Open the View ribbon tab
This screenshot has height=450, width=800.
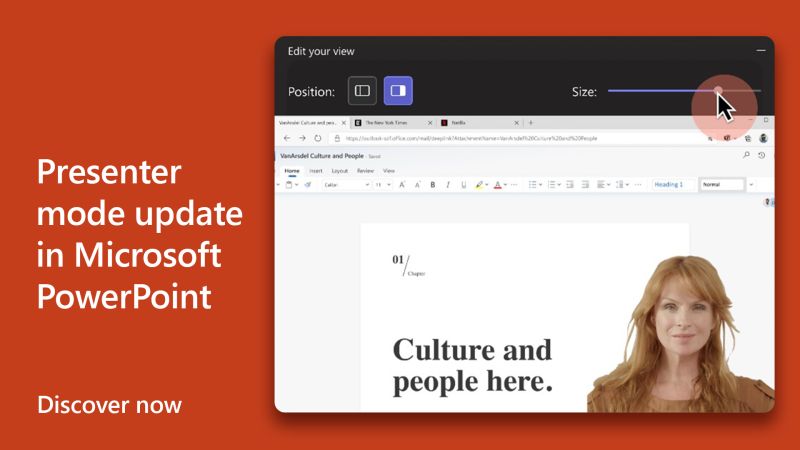[389, 171]
